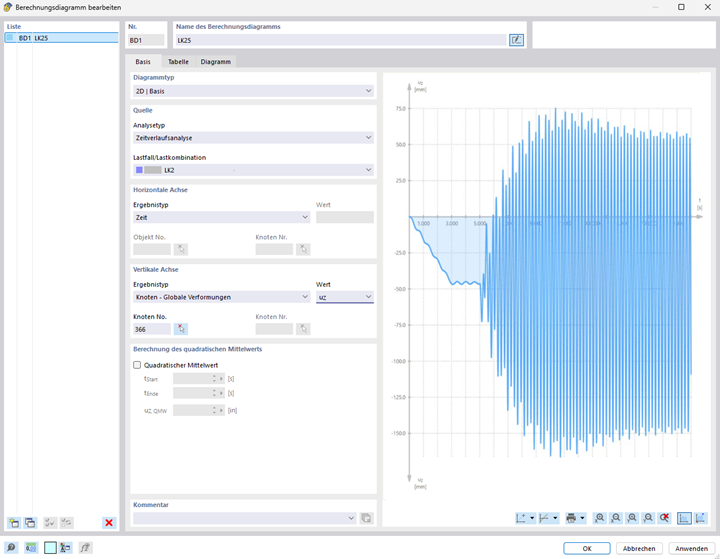Click the Abbrechen button
Image resolution: width=720 pixels, height=559 pixels.
pyautogui.click(x=639, y=548)
